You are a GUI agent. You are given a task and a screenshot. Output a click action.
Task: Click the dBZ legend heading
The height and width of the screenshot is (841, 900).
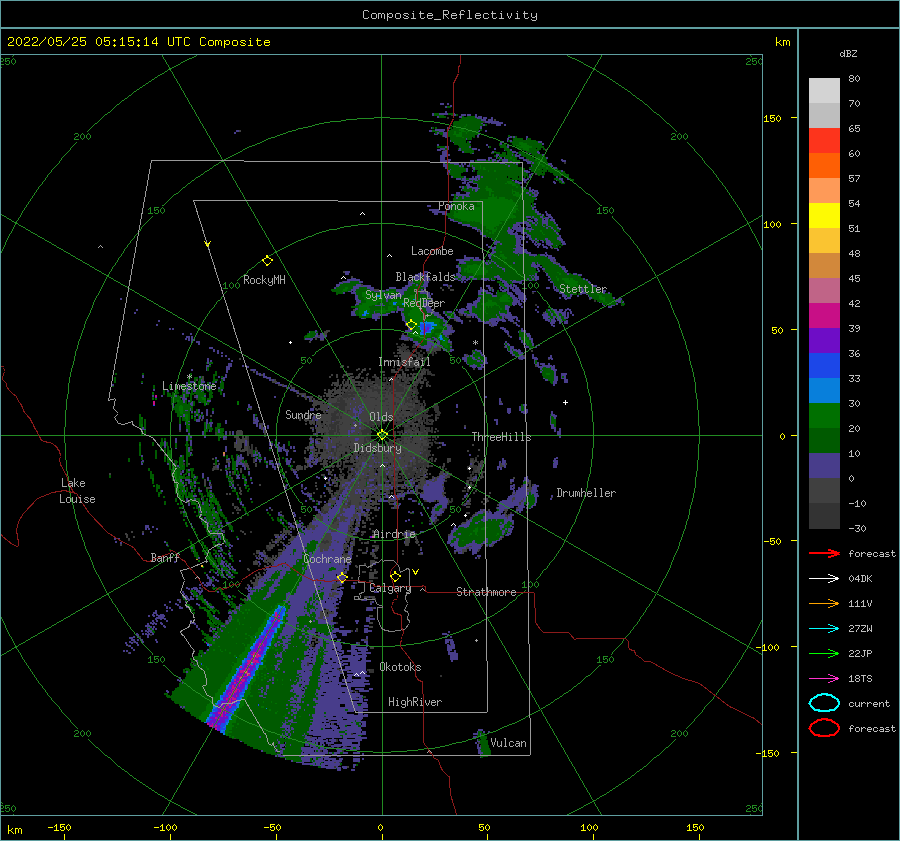point(848,53)
